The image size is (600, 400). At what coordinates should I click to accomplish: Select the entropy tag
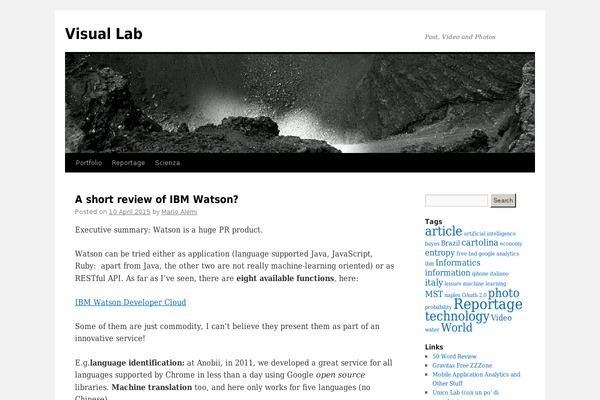(440, 253)
